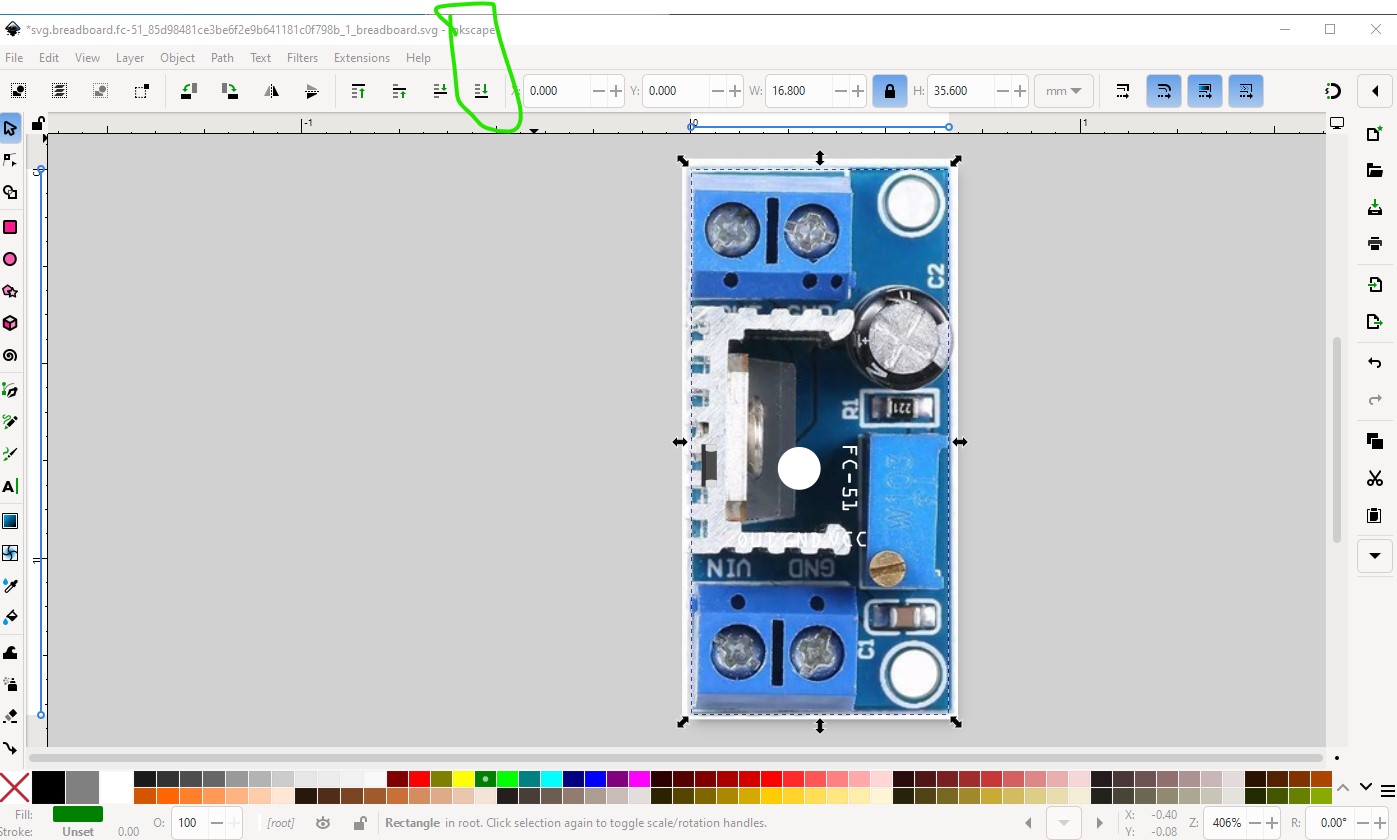Expand the commands bar overflow arrow
The width and height of the screenshot is (1397, 840).
pos(1374,555)
